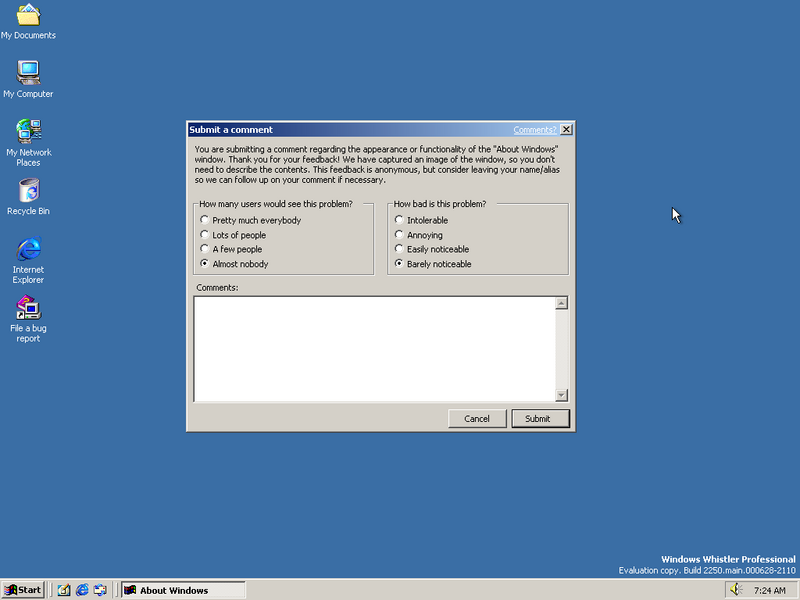Image resolution: width=800 pixels, height=600 pixels.
Task: Open the My Documents desktop icon
Action: click(28, 21)
